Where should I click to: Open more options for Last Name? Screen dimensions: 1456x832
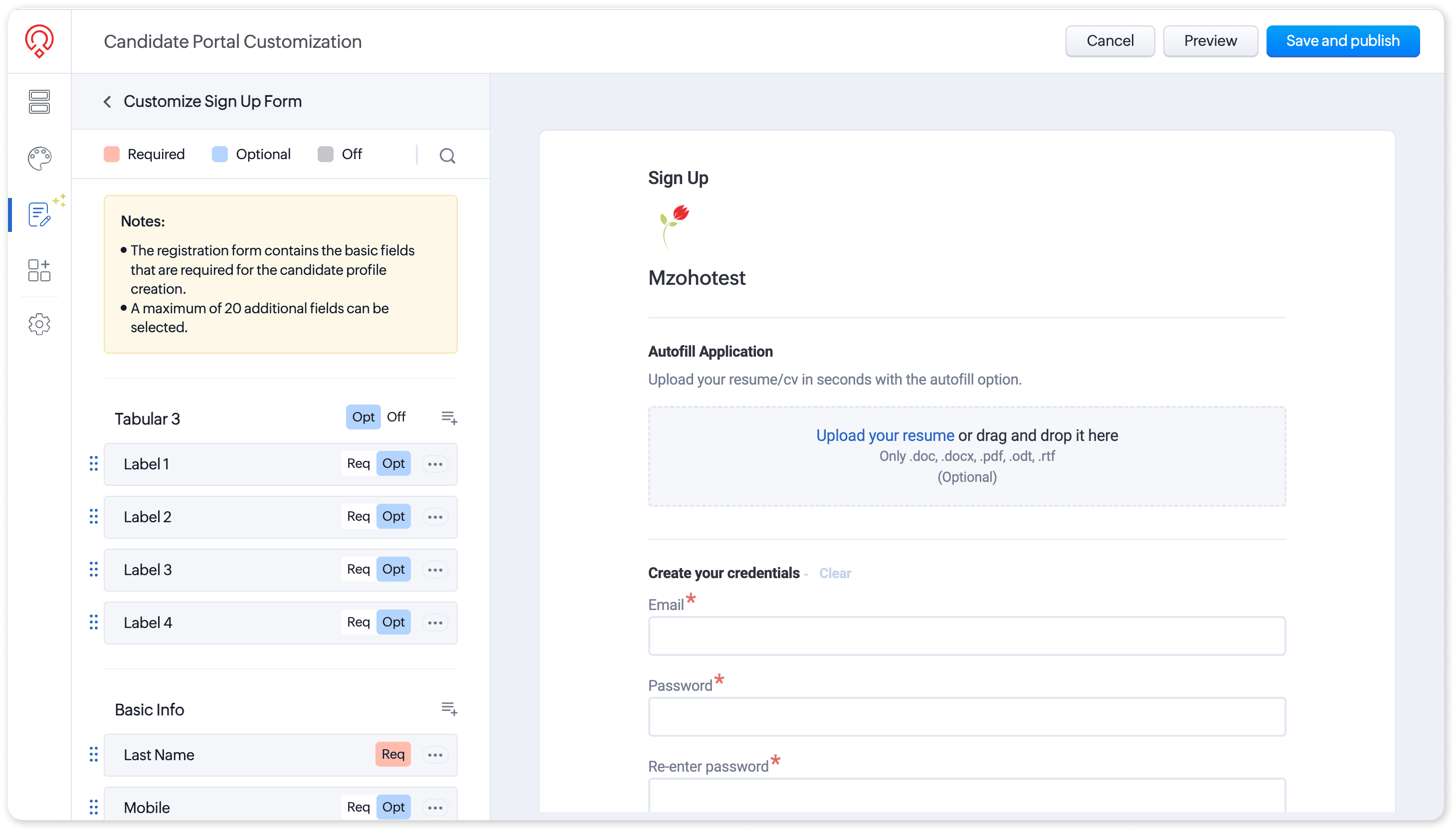[x=435, y=755]
